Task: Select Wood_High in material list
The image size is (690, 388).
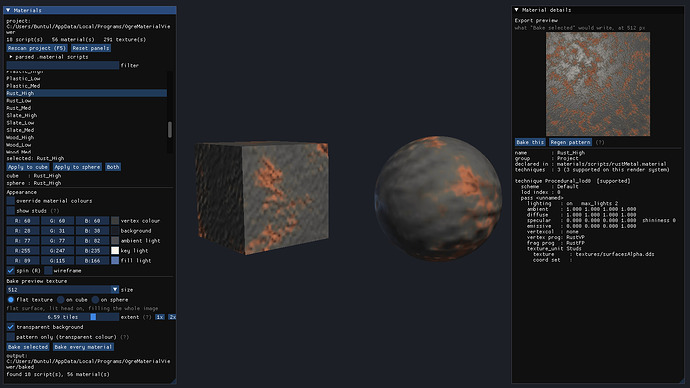Action: 86,137
